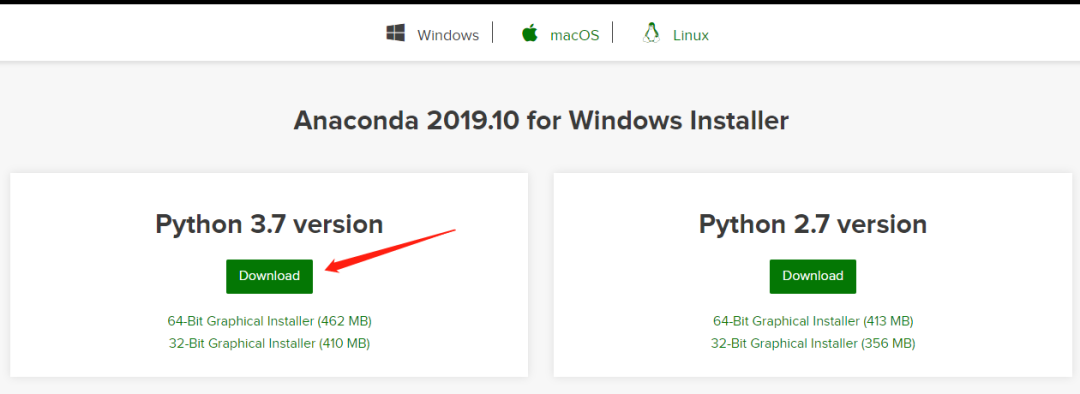This screenshot has height=394, width=1080.
Task: Open 64-Bit Graphical Installer (462 MB) link
Action: (269, 321)
